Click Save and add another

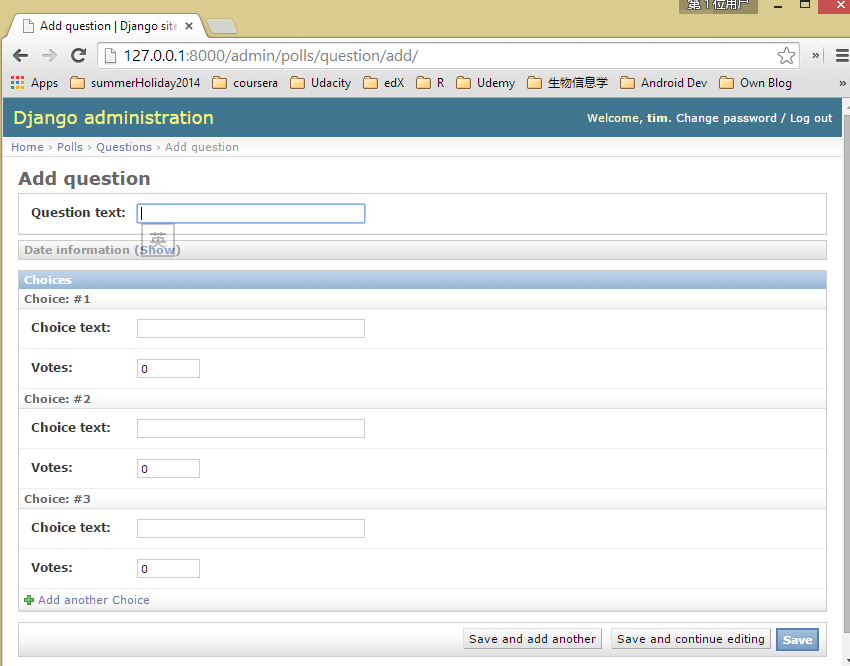(x=532, y=639)
